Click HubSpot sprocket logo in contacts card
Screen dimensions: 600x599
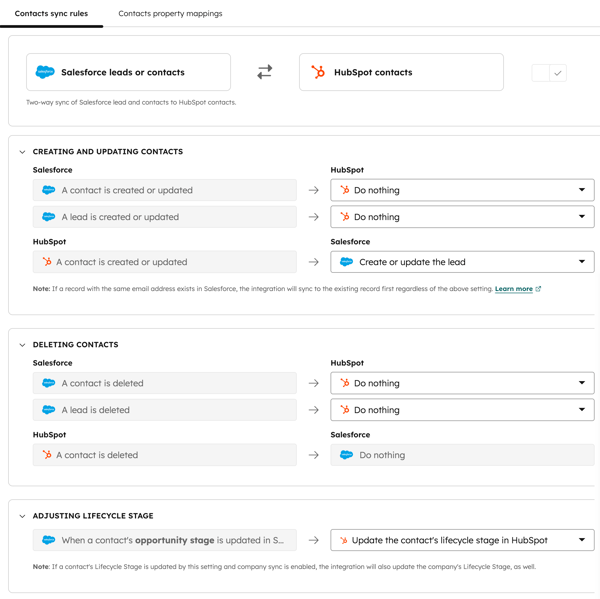[x=318, y=72]
